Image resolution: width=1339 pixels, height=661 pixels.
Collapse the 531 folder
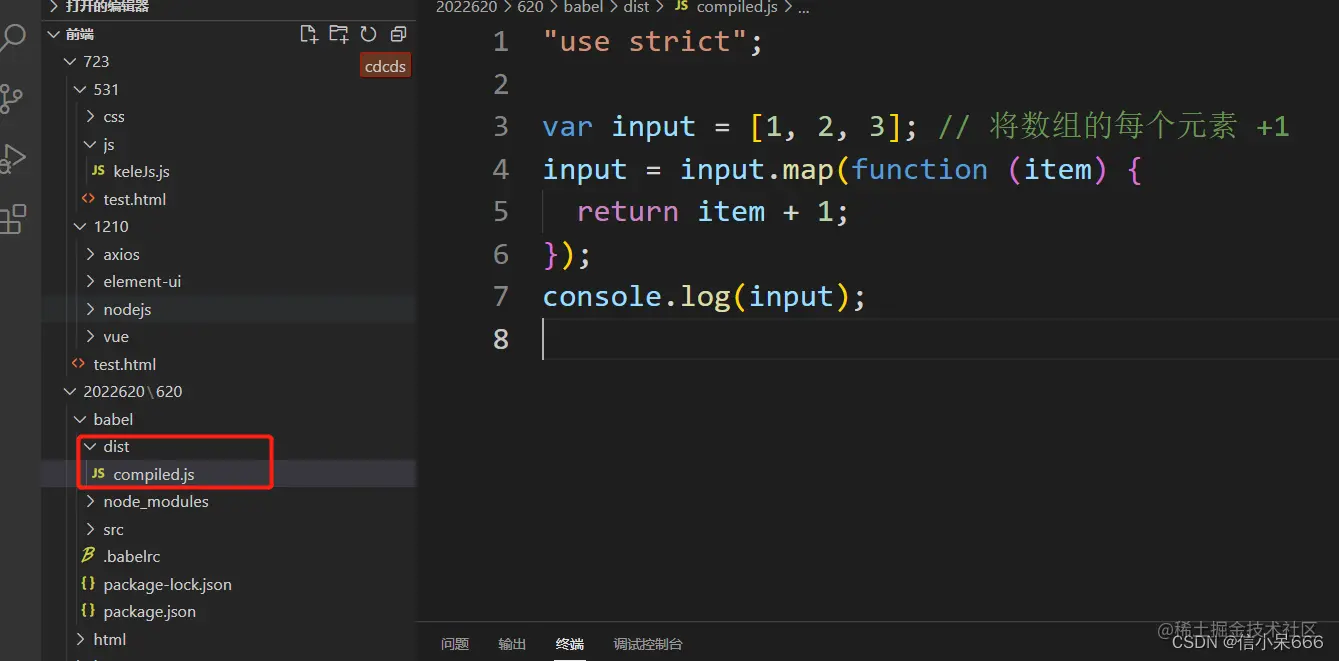click(106, 89)
